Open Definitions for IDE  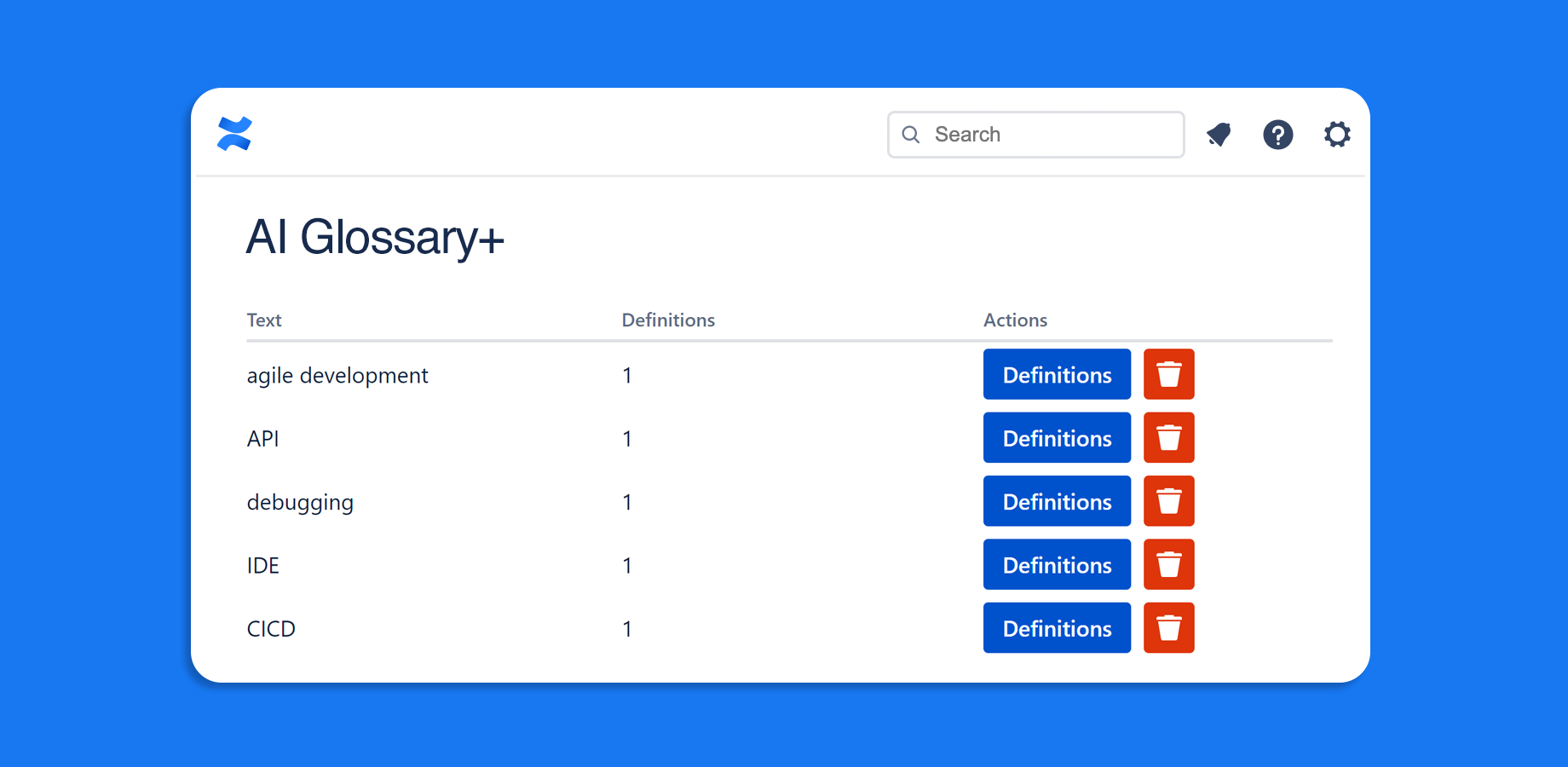click(1057, 564)
